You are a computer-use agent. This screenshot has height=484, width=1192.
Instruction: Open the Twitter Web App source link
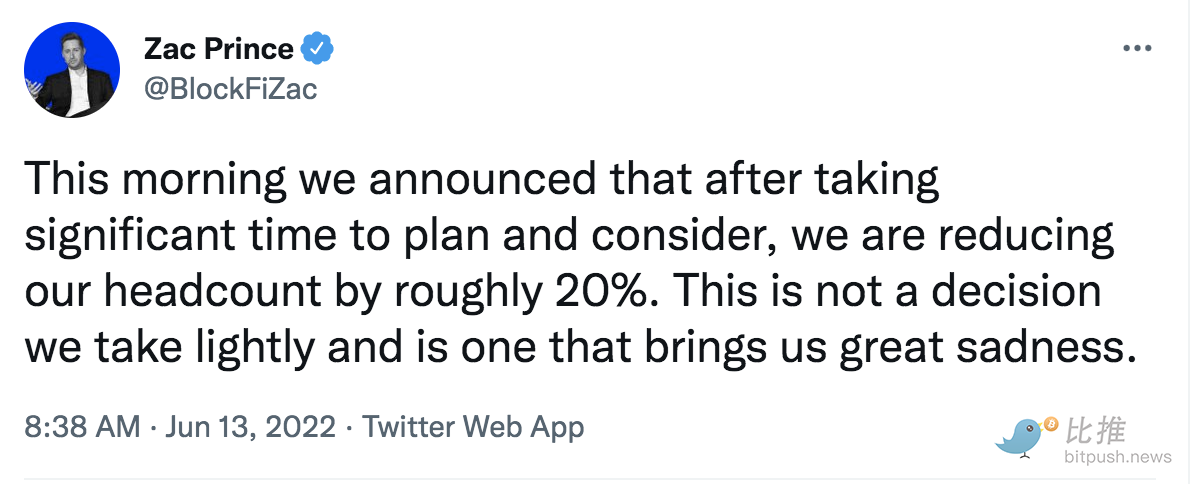[472, 426]
